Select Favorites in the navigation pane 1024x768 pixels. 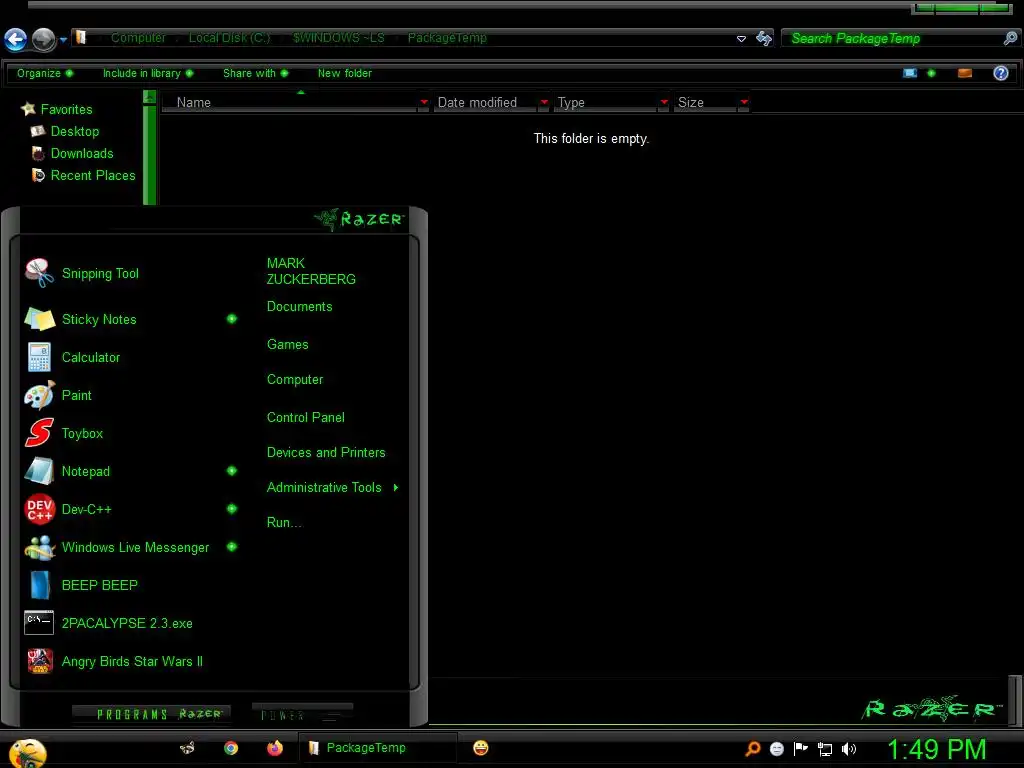(57, 109)
